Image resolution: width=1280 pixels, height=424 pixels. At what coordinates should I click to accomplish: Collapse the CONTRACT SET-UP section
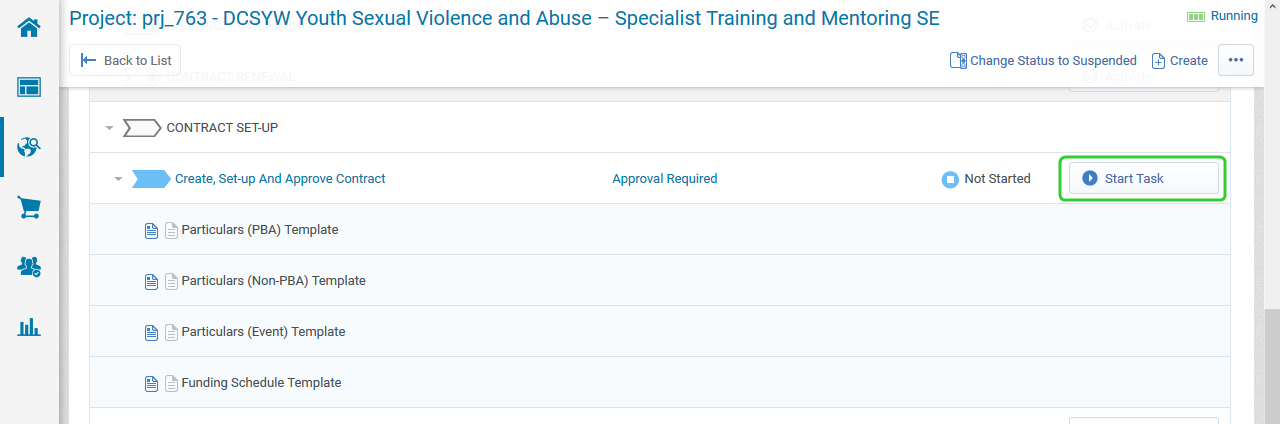(x=109, y=128)
